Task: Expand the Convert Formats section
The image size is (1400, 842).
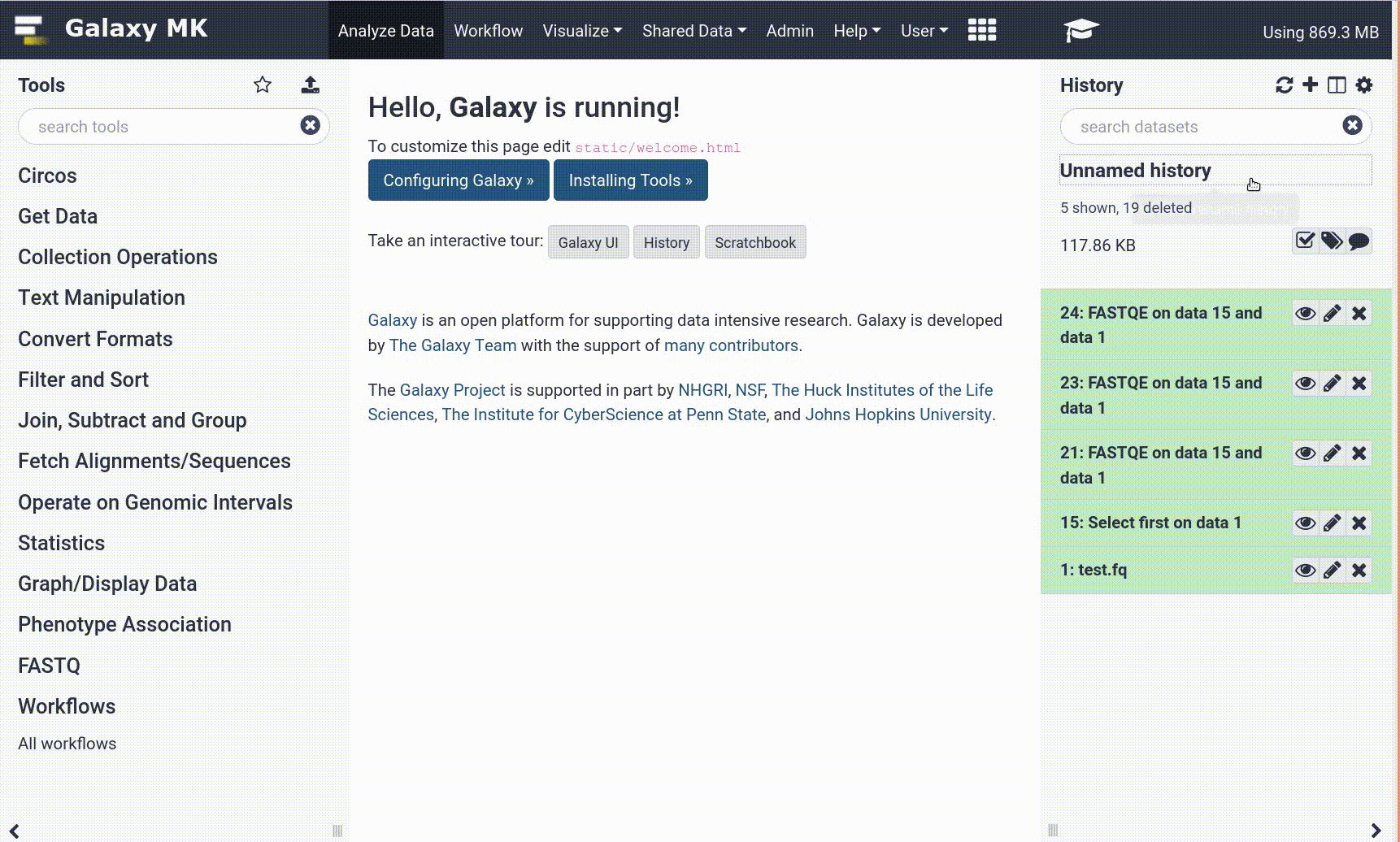Action: coord(95,339)
